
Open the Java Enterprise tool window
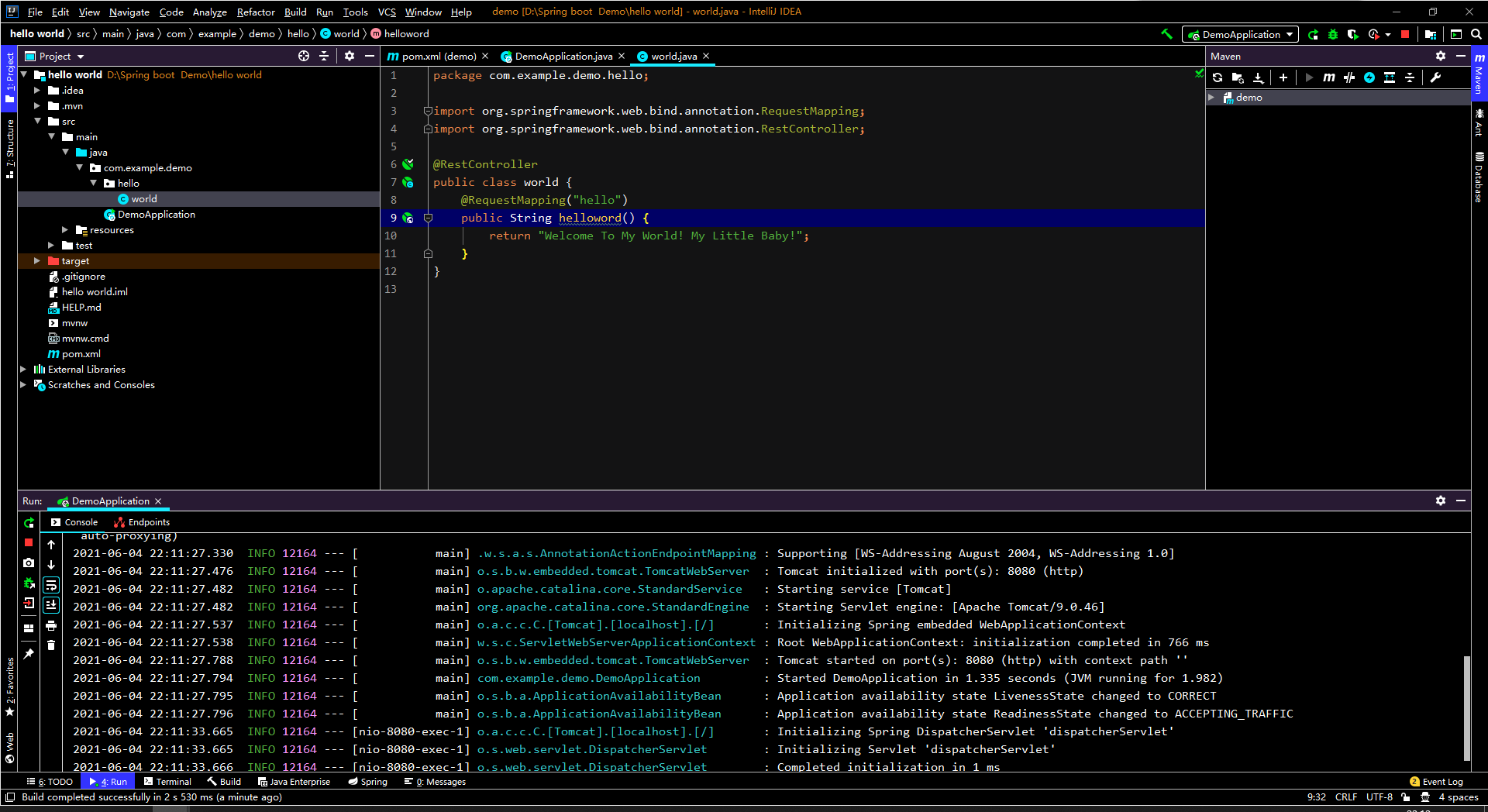(x=294, y=782)
